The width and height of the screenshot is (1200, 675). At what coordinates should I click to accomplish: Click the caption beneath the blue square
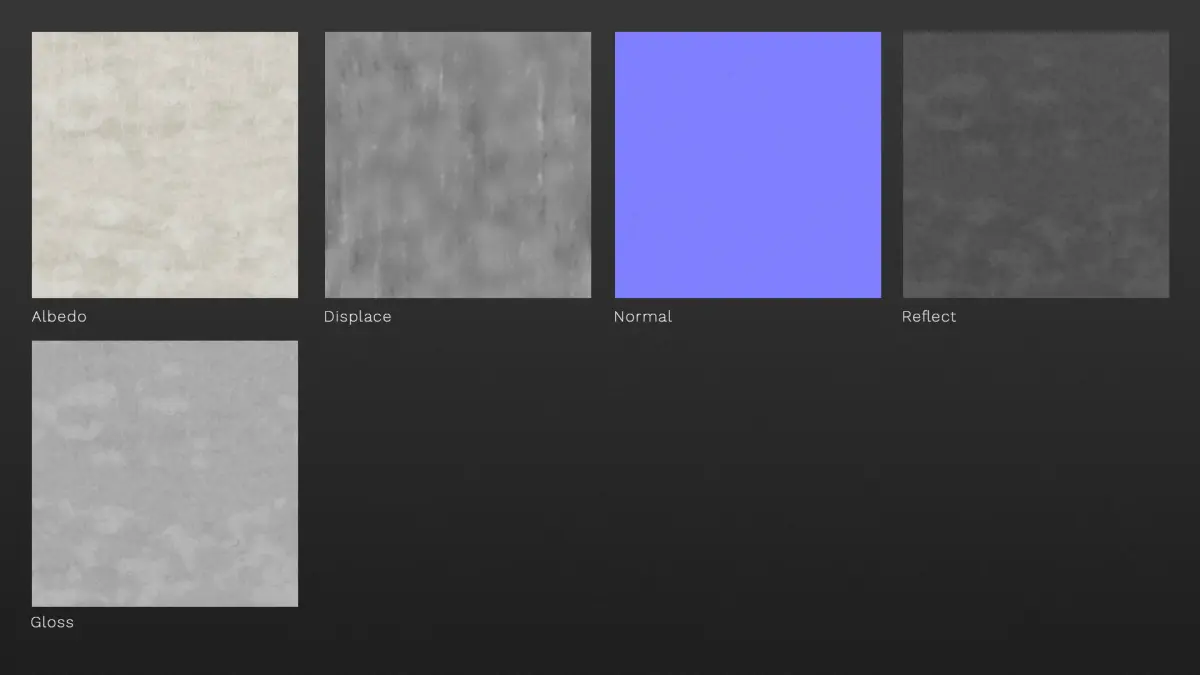pyautogui.click(x=643, y=317)
